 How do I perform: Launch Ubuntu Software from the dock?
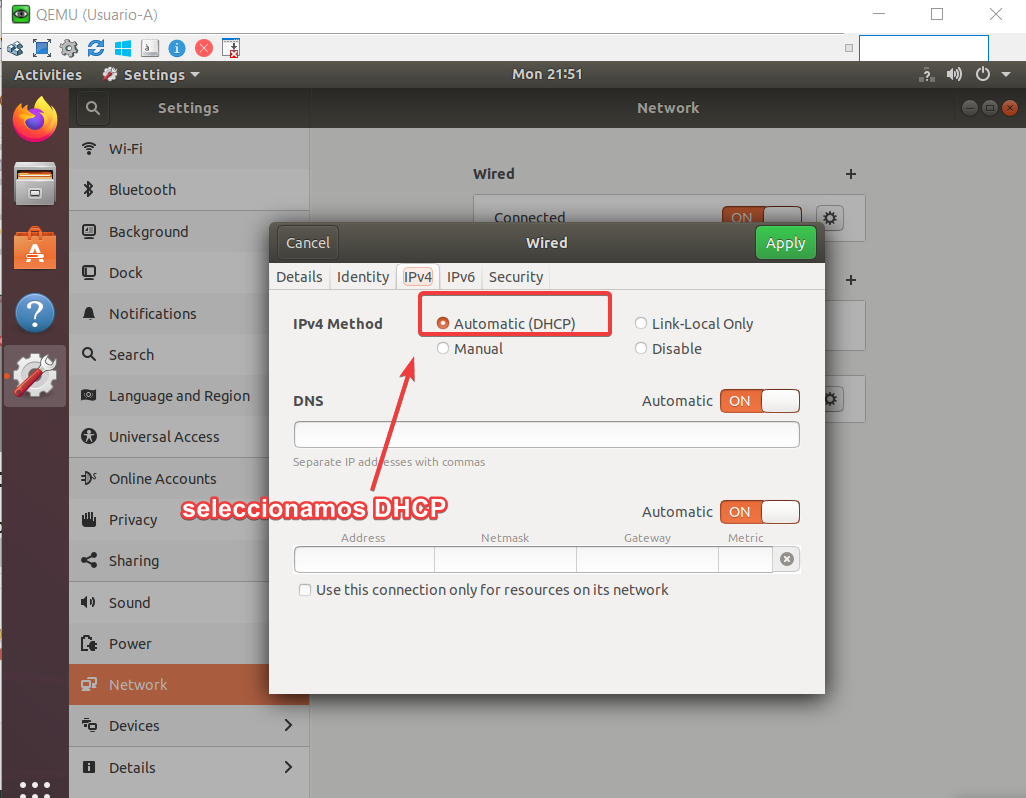(35, 248)
